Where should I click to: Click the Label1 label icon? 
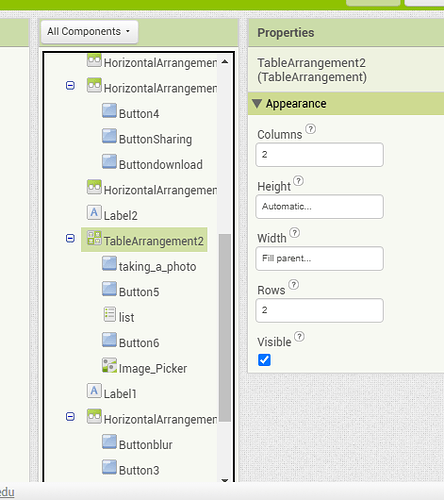[x=94, y=391]
